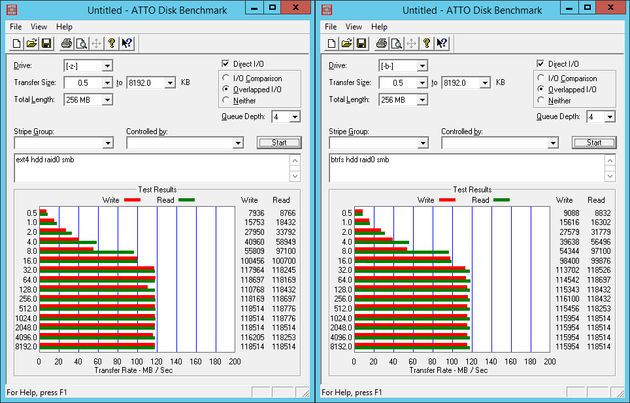The width and height of the screenshot is (630, 403).
Task: Click Start button in right window
Action: [594, 143]
